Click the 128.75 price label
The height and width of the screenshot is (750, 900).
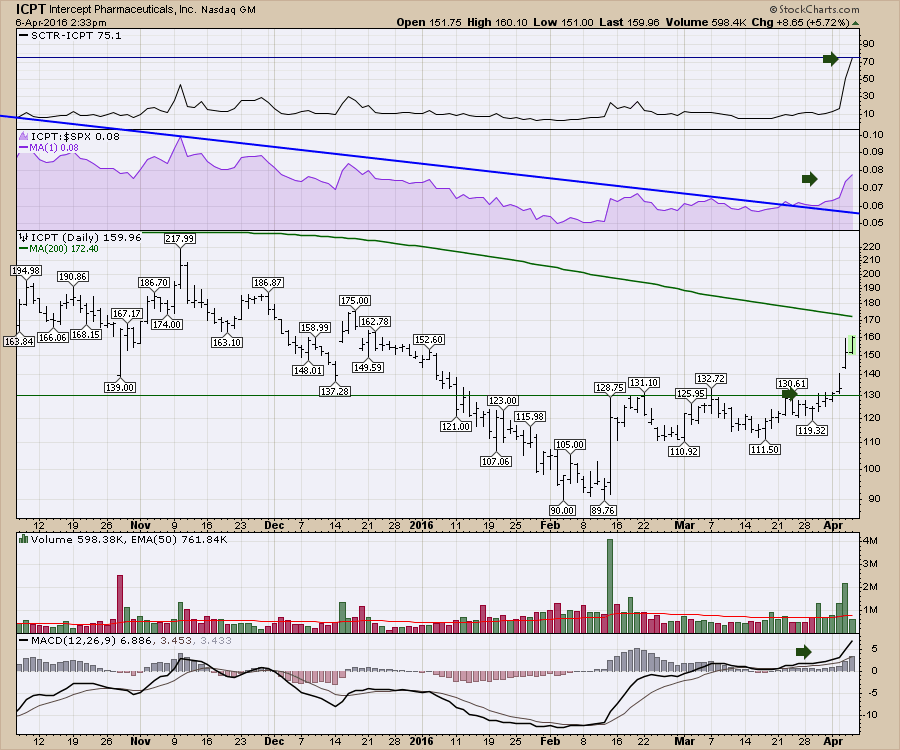coord(610,388)
